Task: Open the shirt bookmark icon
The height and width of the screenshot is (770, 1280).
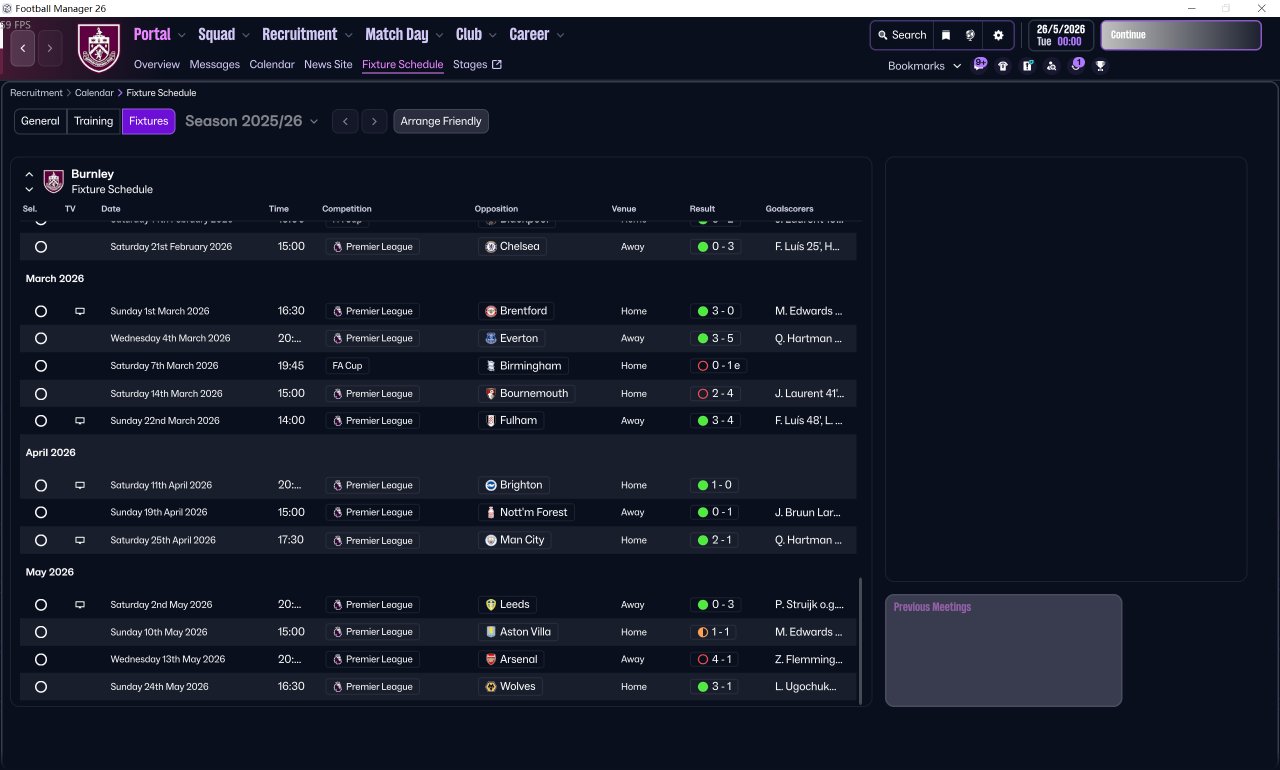Action: click(1003, 66)
